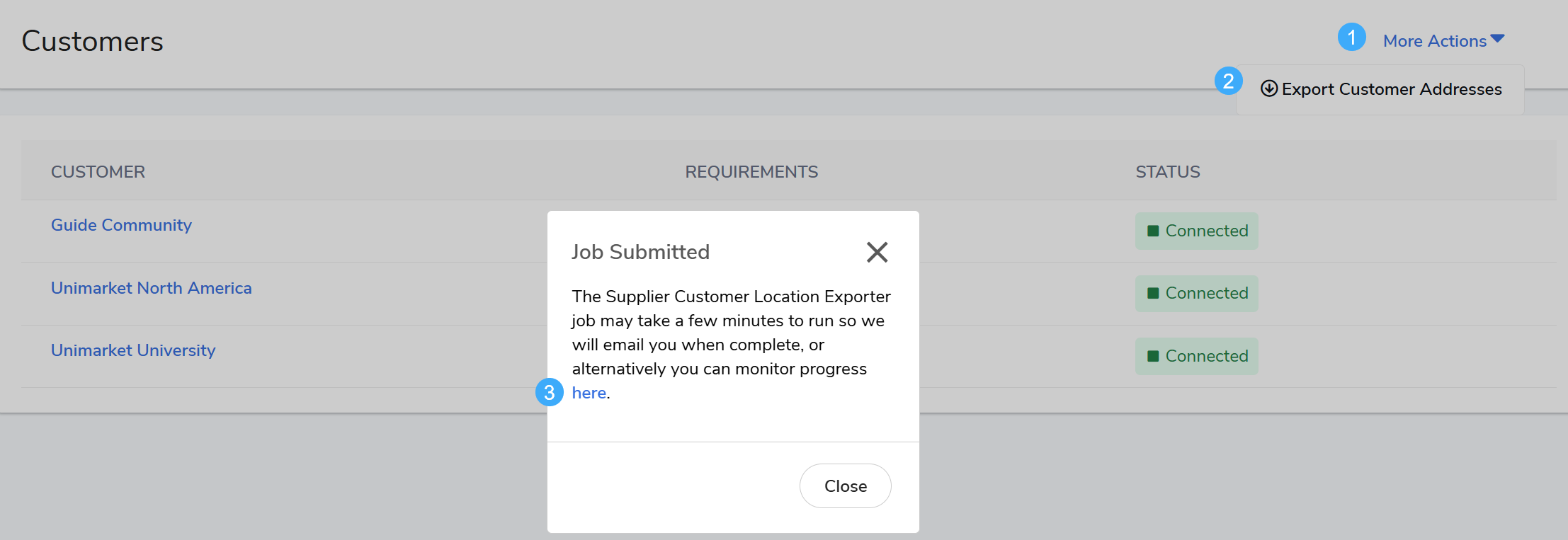The image size is (1568, 540).
Task: Click the blue step 3 marker
Action: tap(549, 392)
